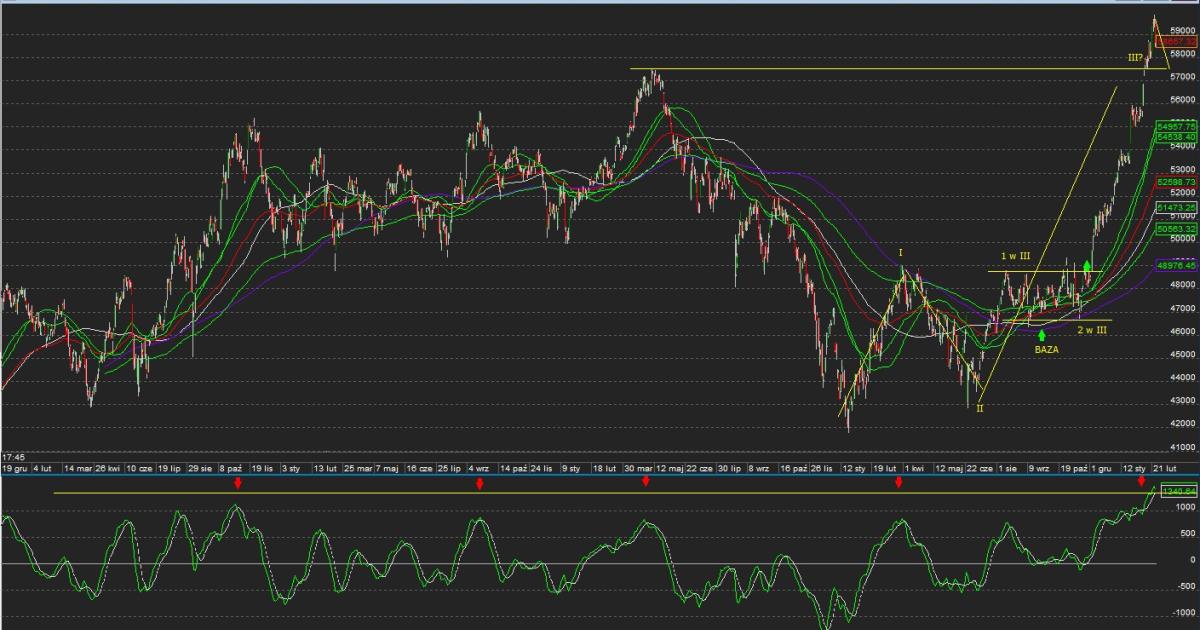Viewport: 1200px width, 630px height.
Task: Click the 19 gru date on time axis
Action: [x=13, y=468]
